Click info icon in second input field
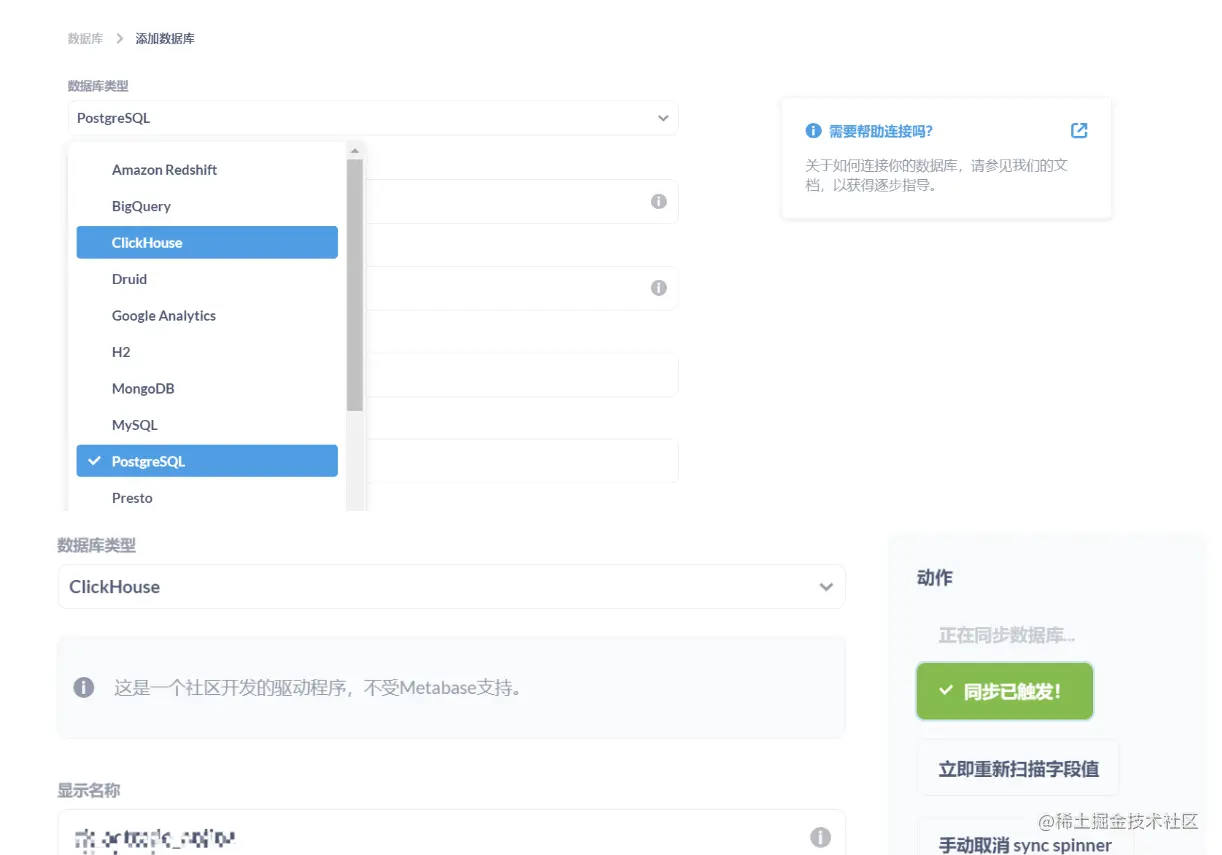 coord(659,288)
